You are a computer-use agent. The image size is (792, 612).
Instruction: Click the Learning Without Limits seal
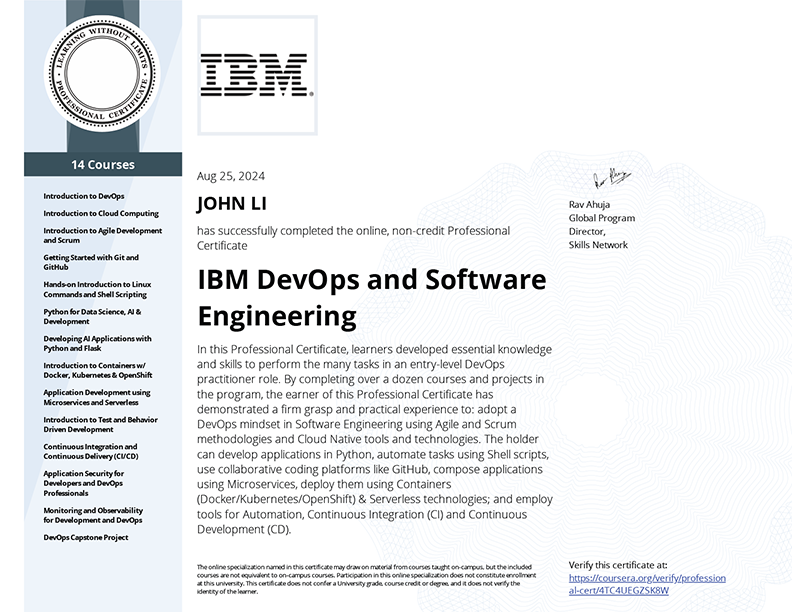click(103, 74)
